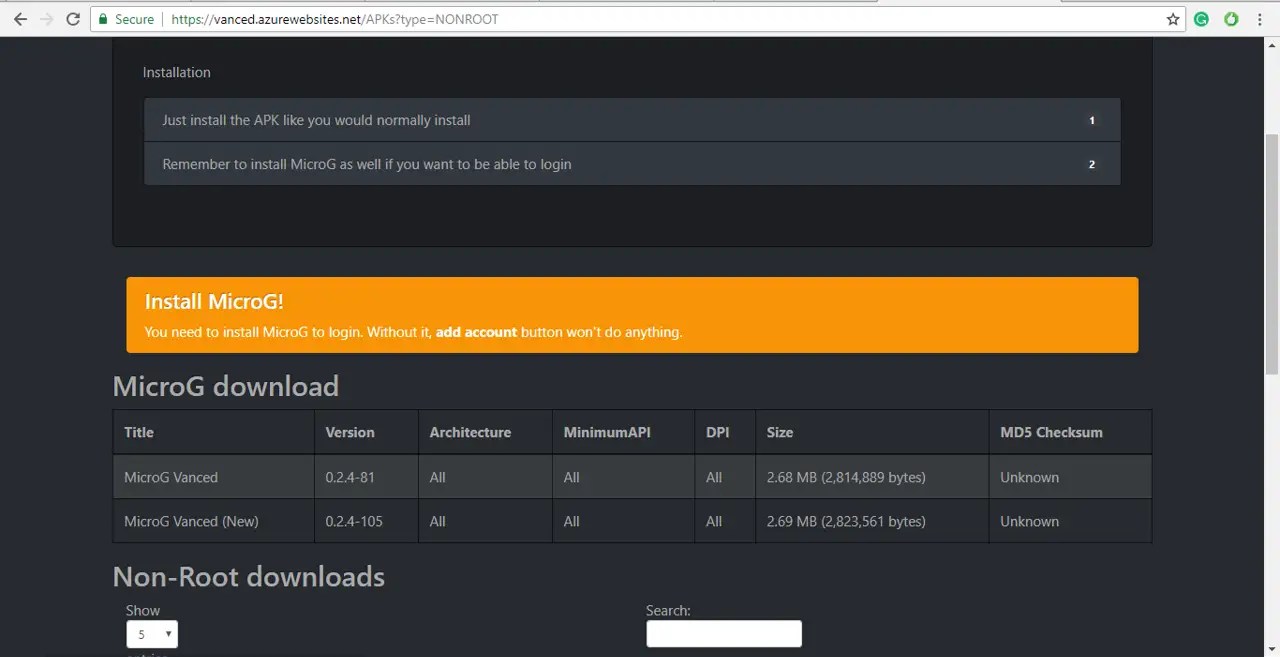This screenshot has height=657, width=1280.
Task: Bookmark the page with the star icon
Action: 1172,19
